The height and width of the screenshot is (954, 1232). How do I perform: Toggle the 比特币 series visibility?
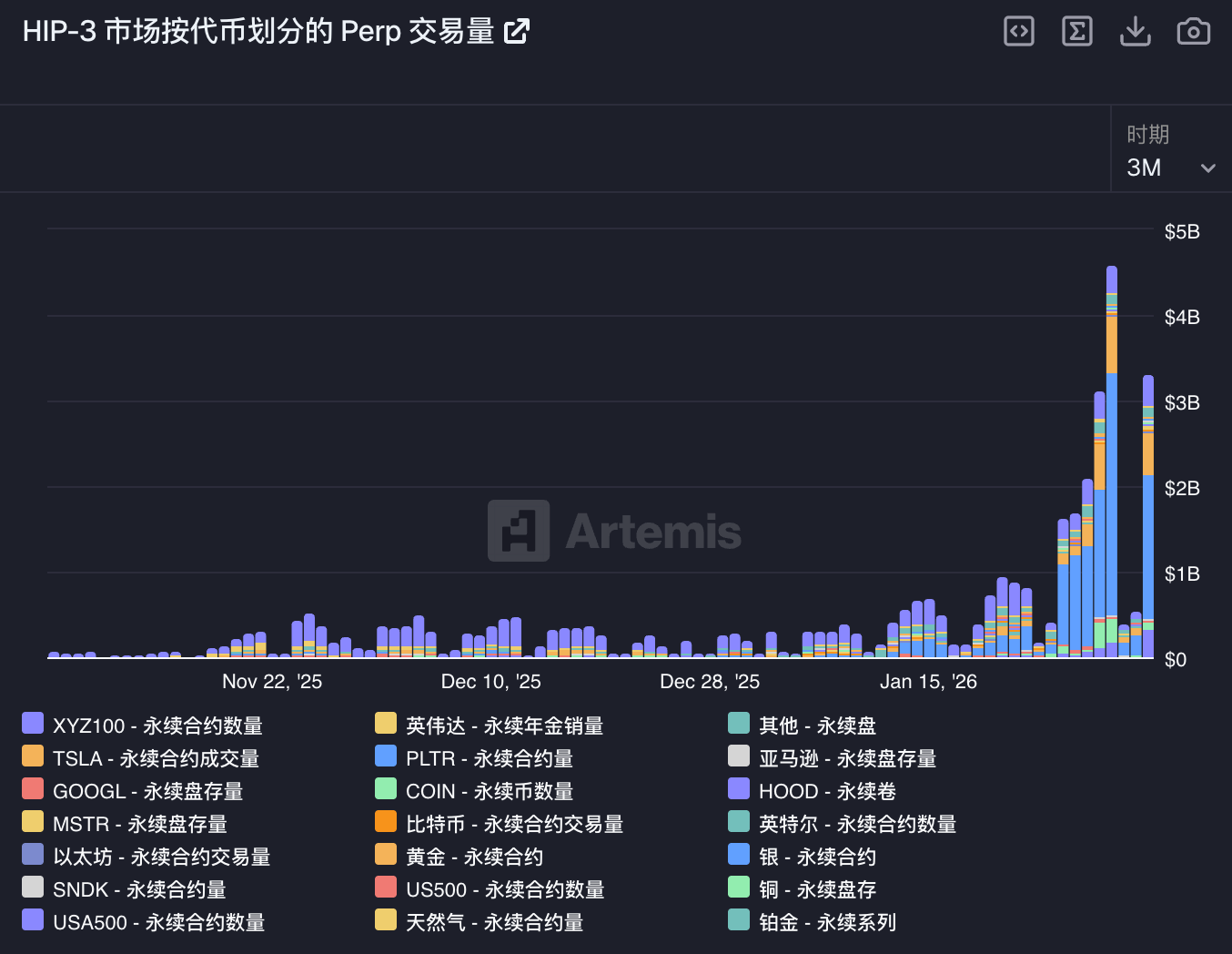coord(515,824)
